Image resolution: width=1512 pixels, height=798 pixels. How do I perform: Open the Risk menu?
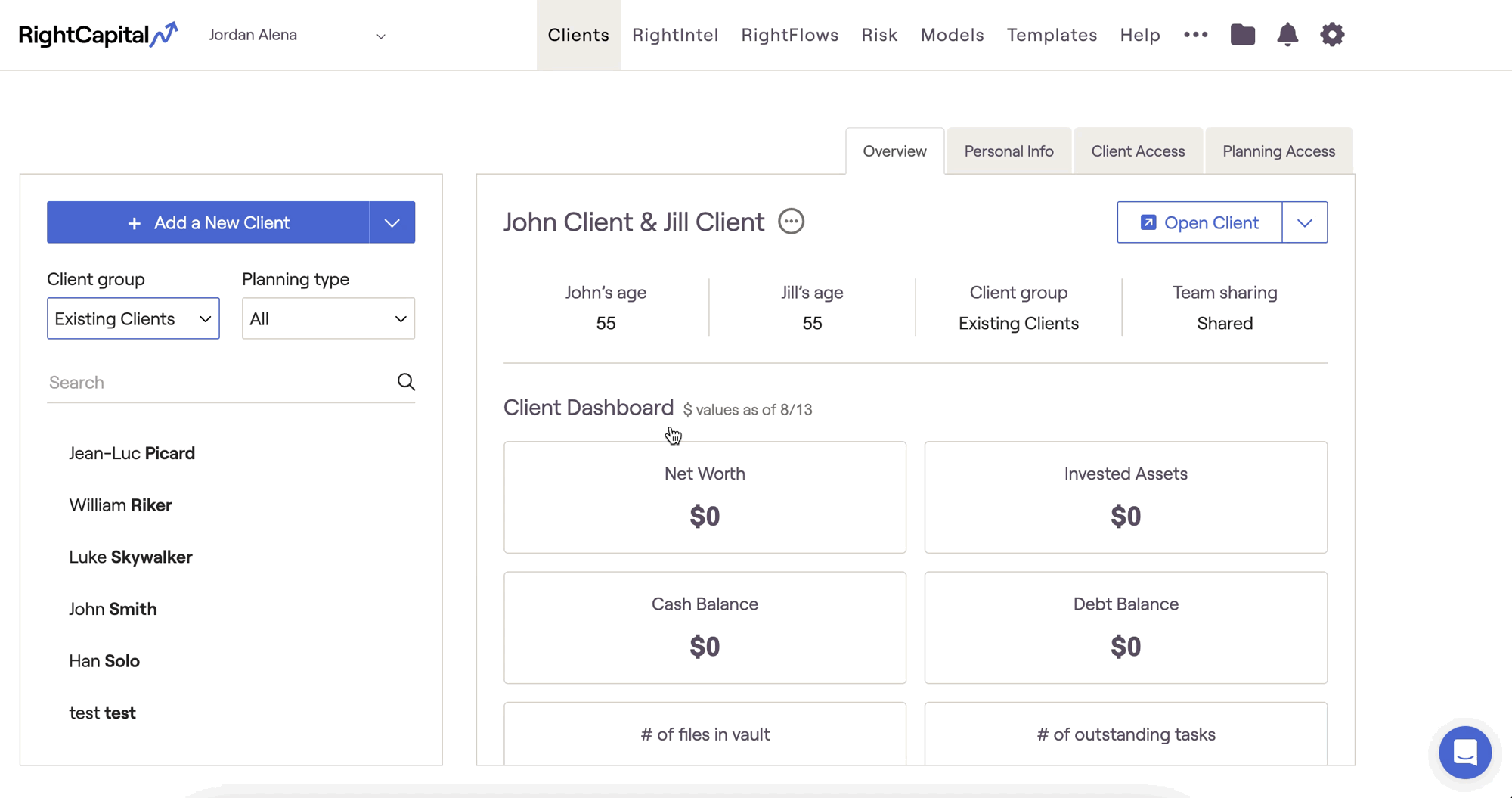[879, 35]
